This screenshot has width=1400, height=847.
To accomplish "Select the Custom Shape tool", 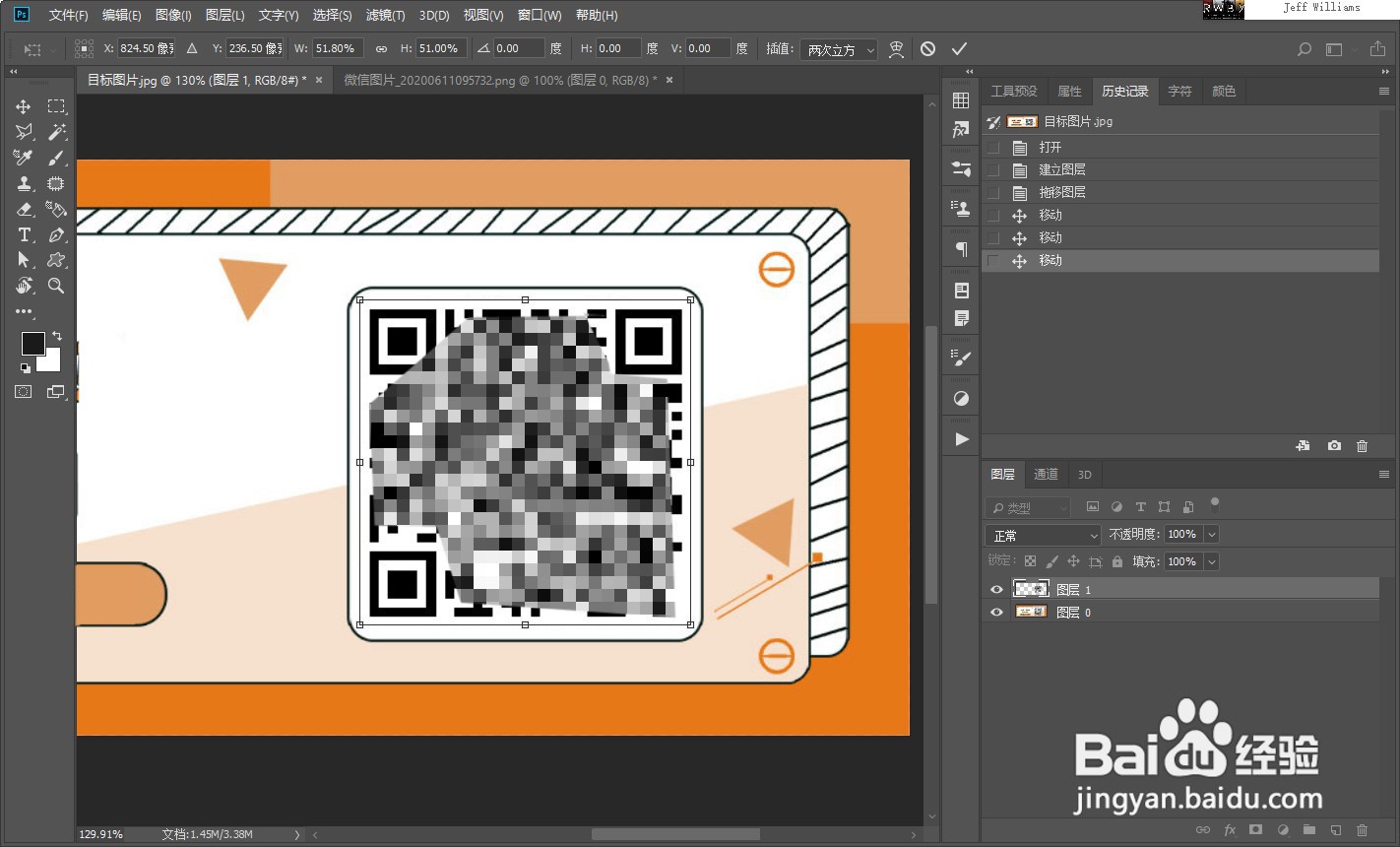I will pos(56,260).
